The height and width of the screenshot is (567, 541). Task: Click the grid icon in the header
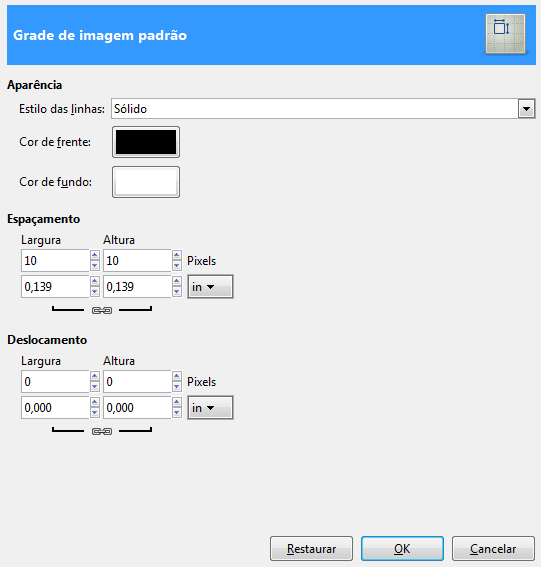coord(505,34)
